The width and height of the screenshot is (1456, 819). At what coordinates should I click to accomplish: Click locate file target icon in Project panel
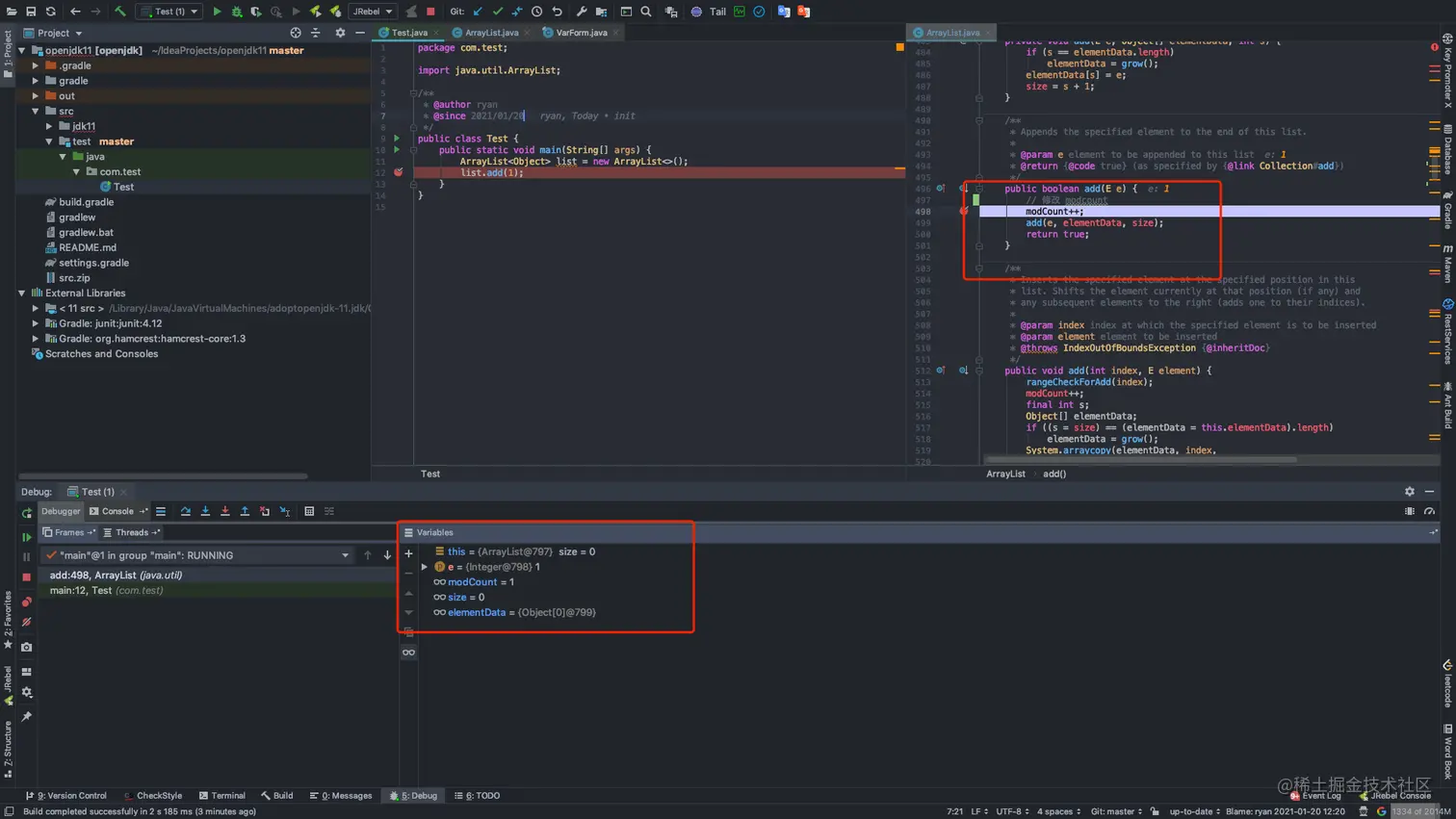[296, 33]
